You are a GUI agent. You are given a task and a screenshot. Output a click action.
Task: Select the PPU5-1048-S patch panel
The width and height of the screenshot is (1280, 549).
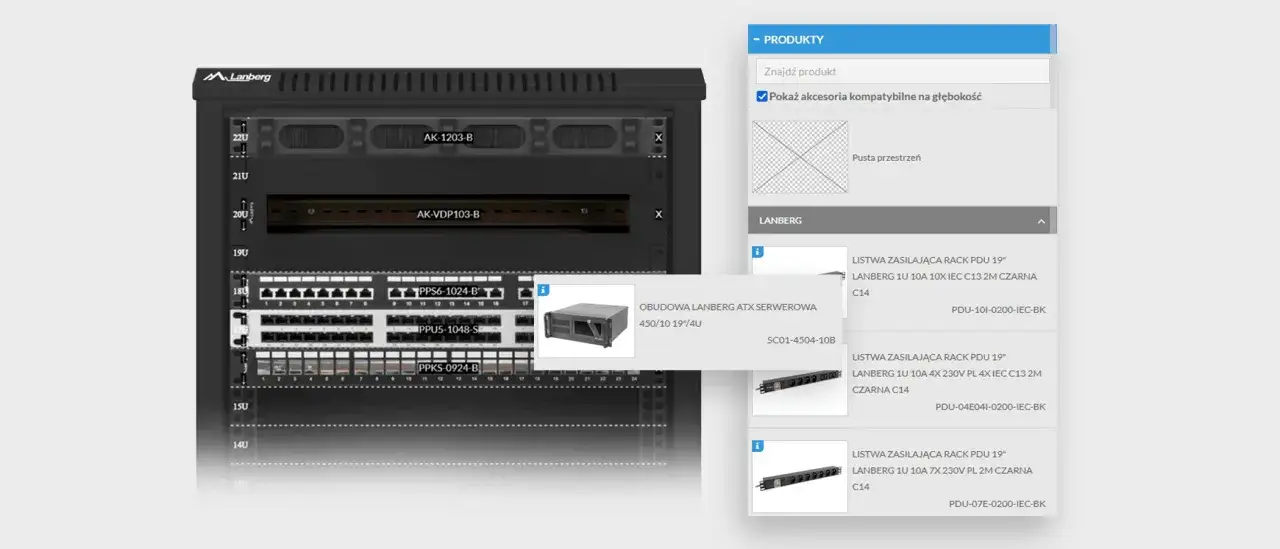[448, 329]
